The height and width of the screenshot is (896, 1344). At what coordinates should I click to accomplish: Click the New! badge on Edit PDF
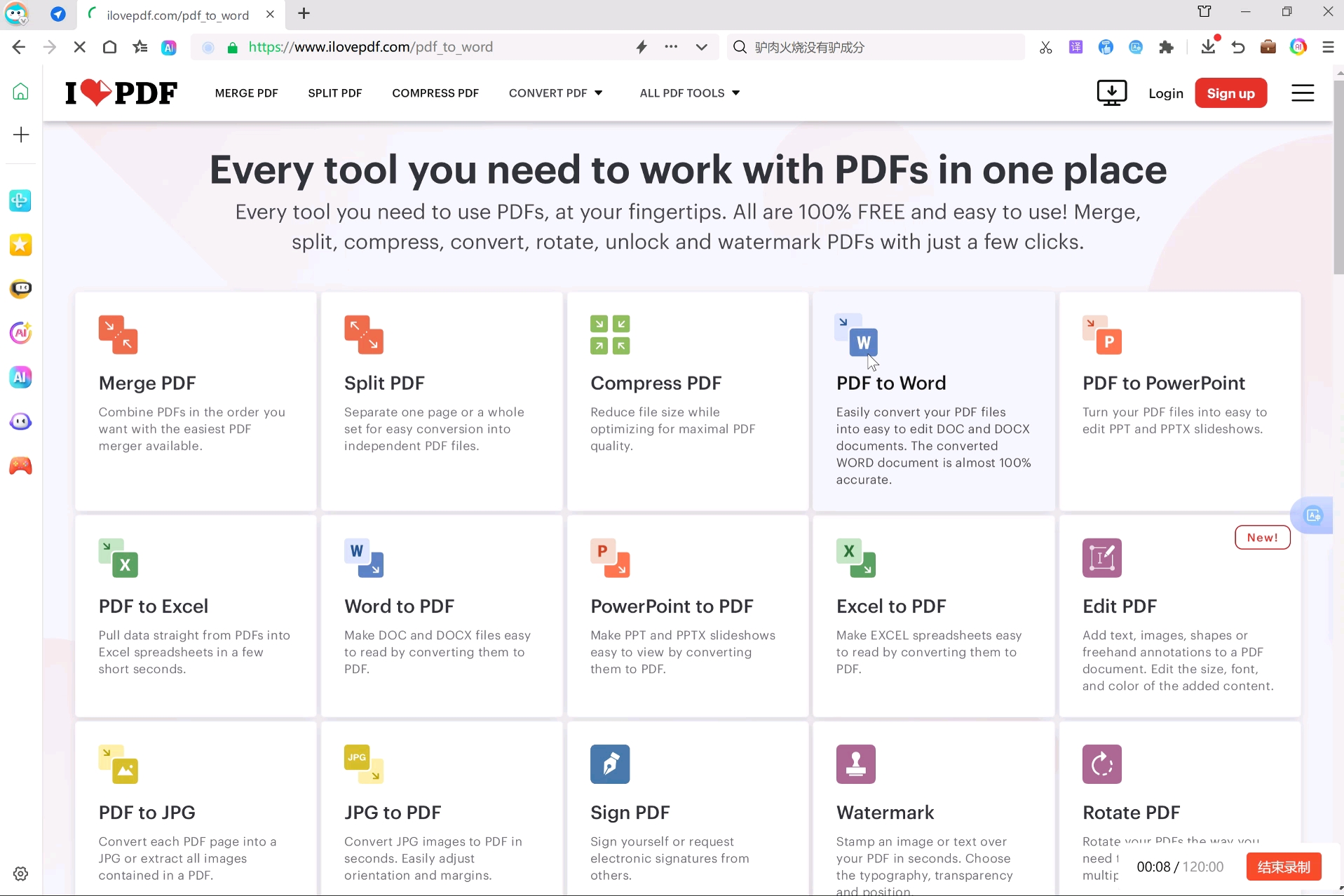[x=1262, y=537]
